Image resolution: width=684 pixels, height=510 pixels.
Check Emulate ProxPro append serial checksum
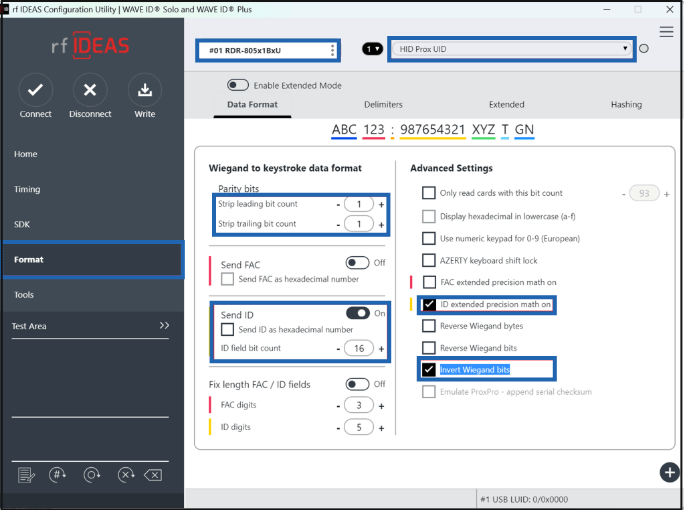[x=429, y=391]
